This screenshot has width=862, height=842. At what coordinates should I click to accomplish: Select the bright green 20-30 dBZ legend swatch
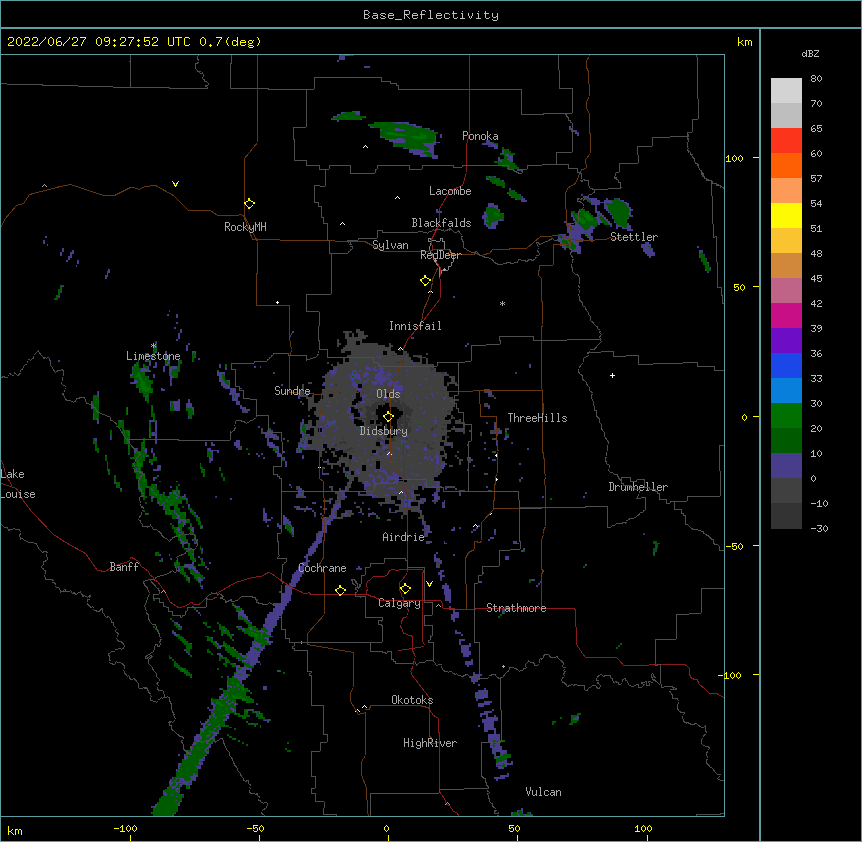786,416
